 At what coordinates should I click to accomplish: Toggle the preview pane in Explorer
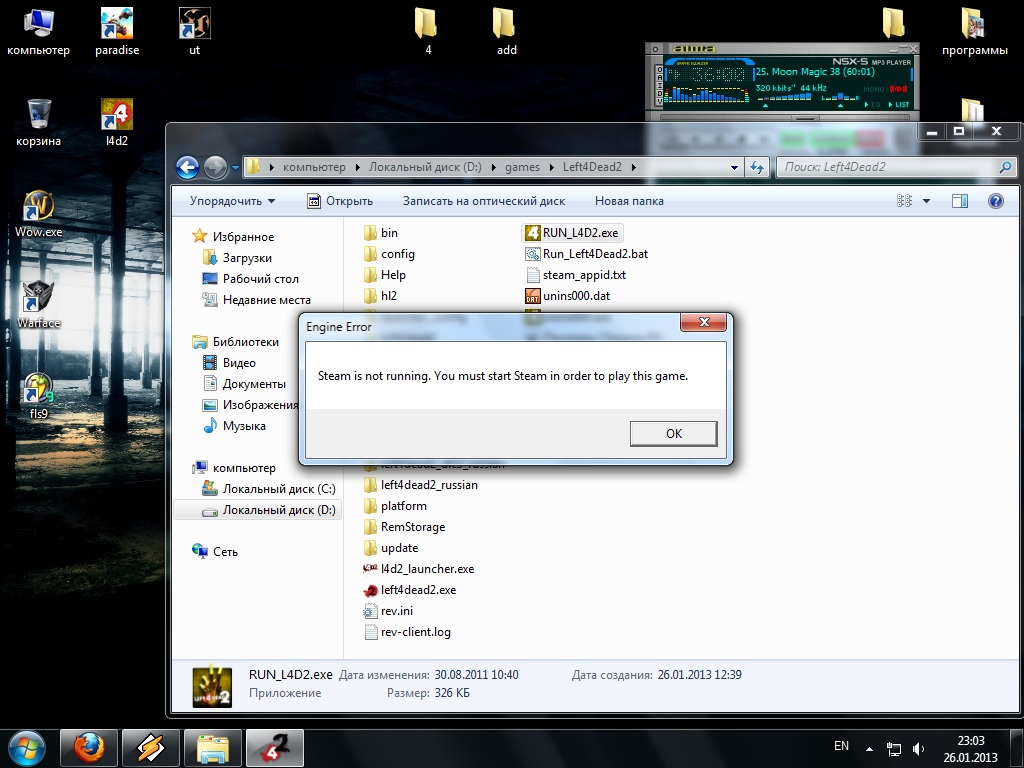point(960,201)
